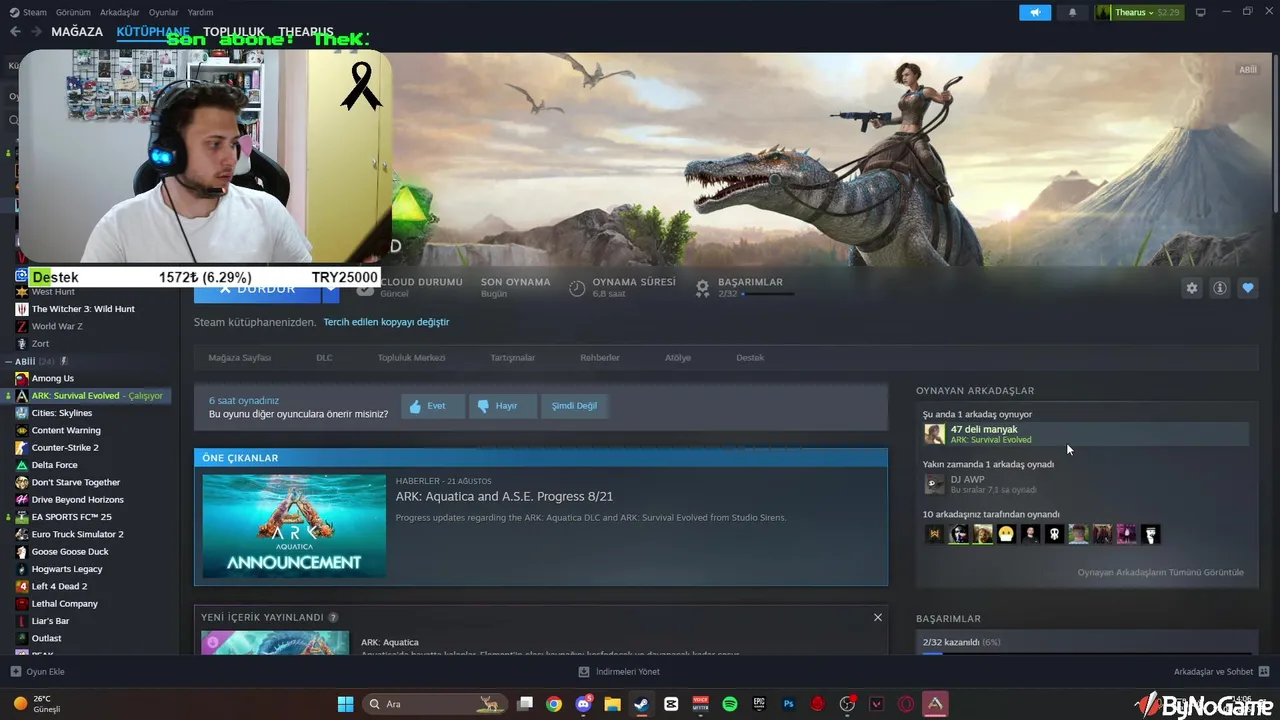Click the BAŞARIMLAR header progress bar
The height and width of the screenshot is (720, 1280).
tap(768, 294)
